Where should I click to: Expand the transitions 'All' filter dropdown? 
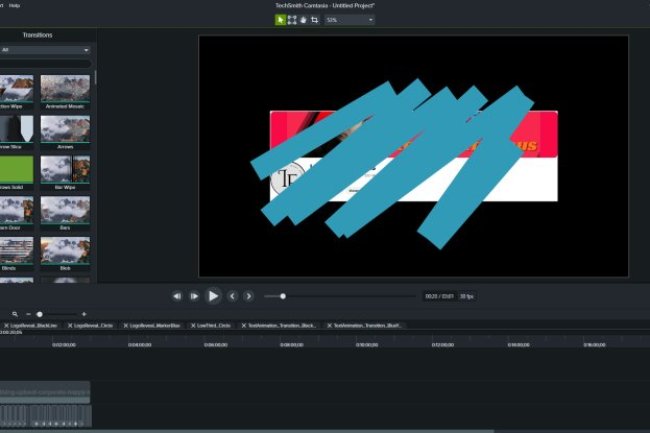45,49
